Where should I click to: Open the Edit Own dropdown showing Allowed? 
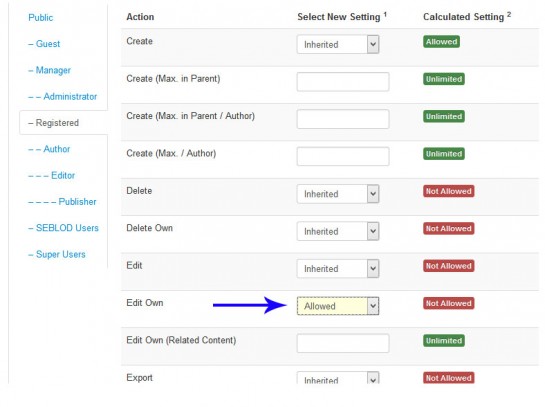tap(338, 306)
